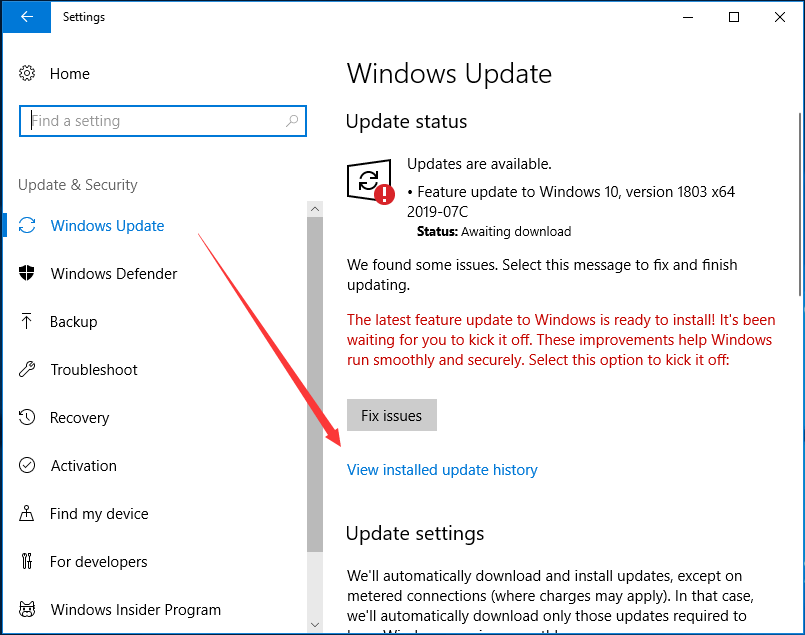Click the Windows Defender shield icon

click(x=27, y=273)
